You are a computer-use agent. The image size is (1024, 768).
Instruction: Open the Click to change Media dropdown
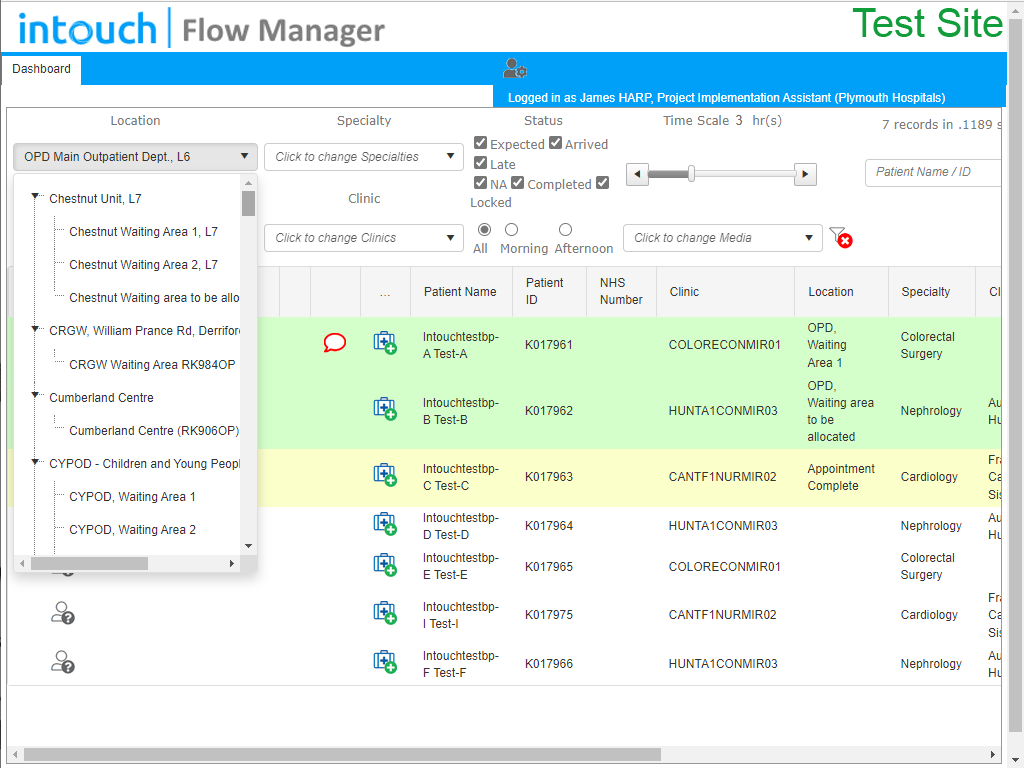tap(723, 238)
